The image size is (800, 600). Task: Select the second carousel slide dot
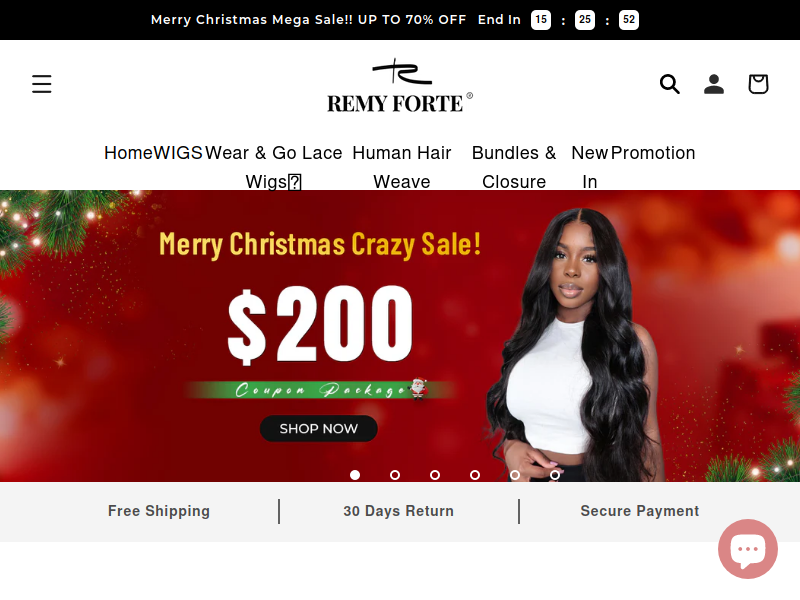click(x=395, y=475)
